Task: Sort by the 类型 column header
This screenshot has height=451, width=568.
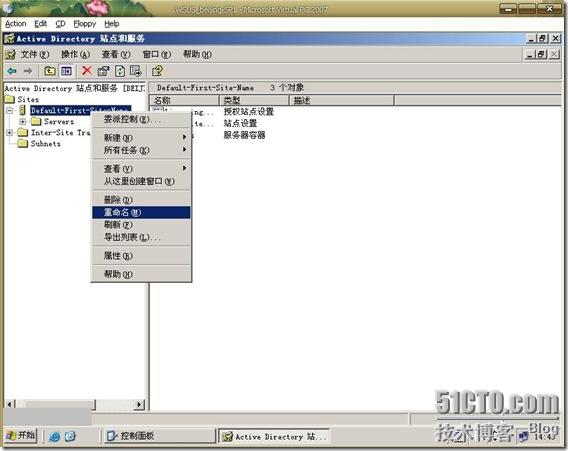Action: tap(254, 100)
